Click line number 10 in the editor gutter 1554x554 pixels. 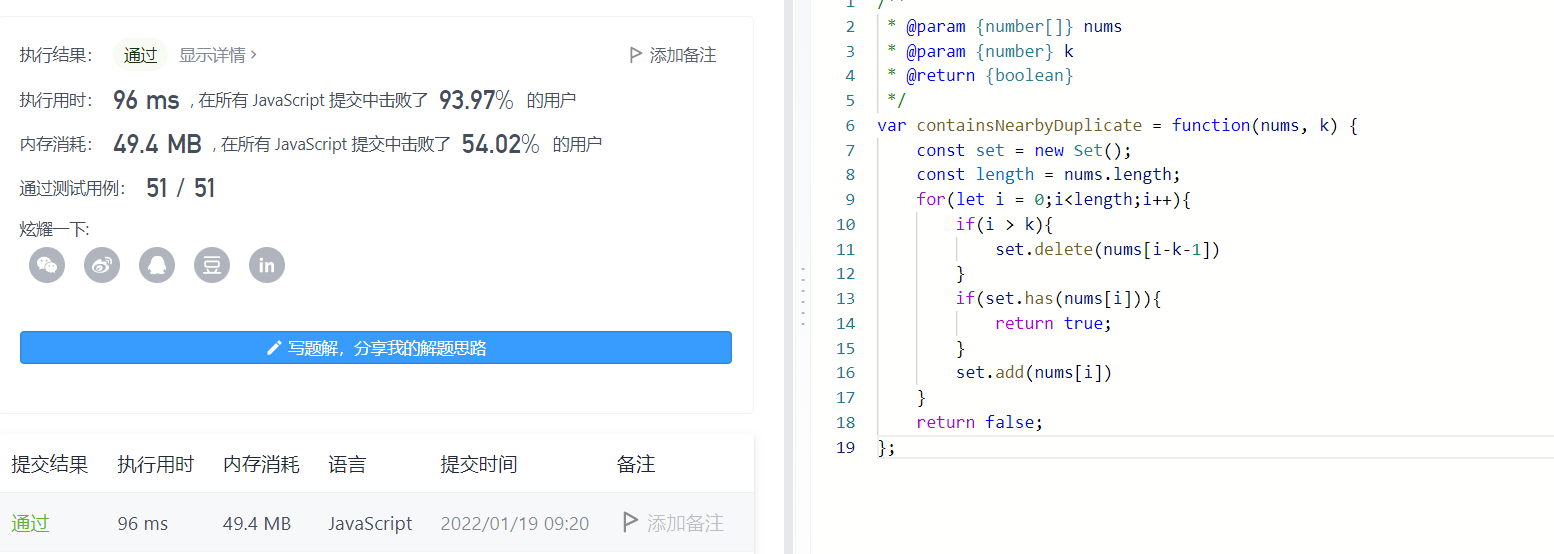845,224
